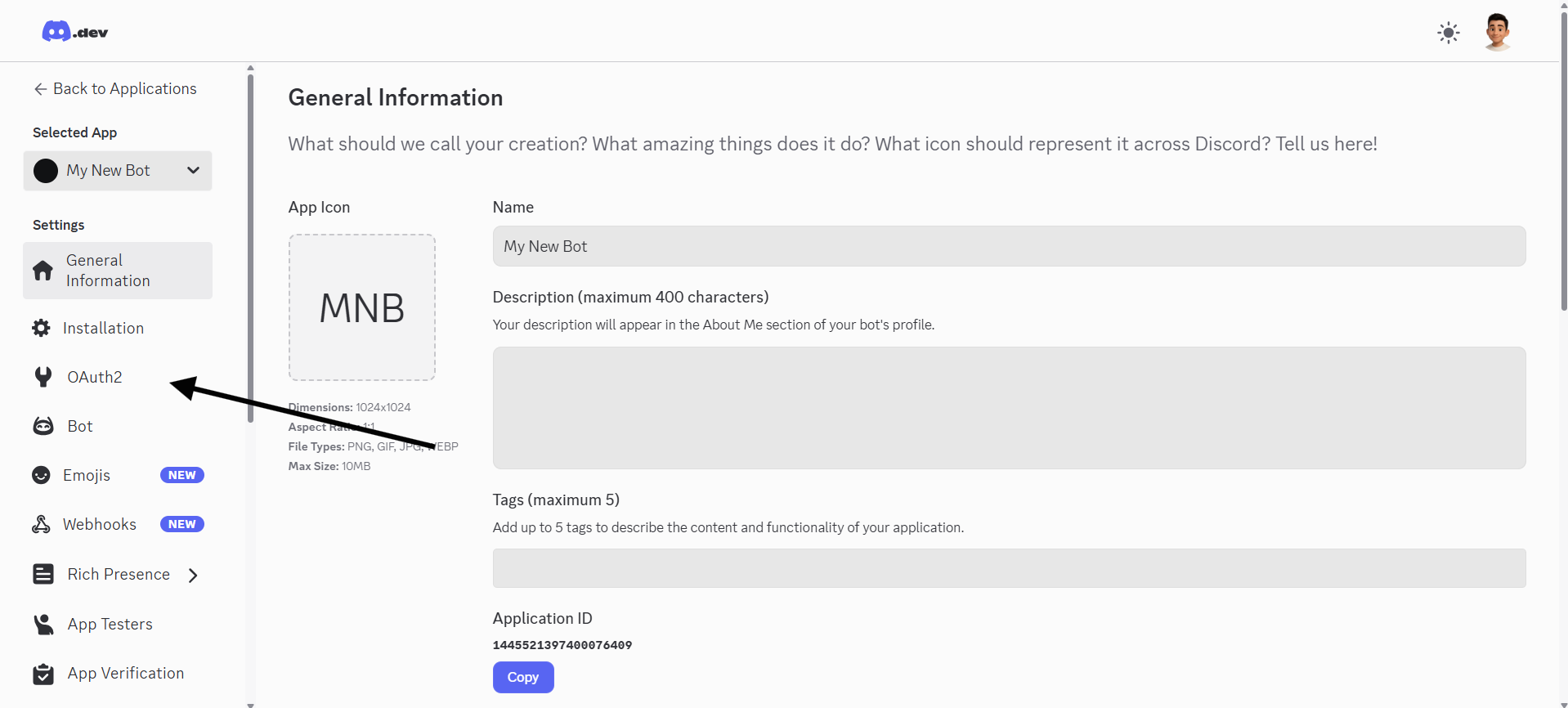Open the user profile avatar

tap(1497, 33)
